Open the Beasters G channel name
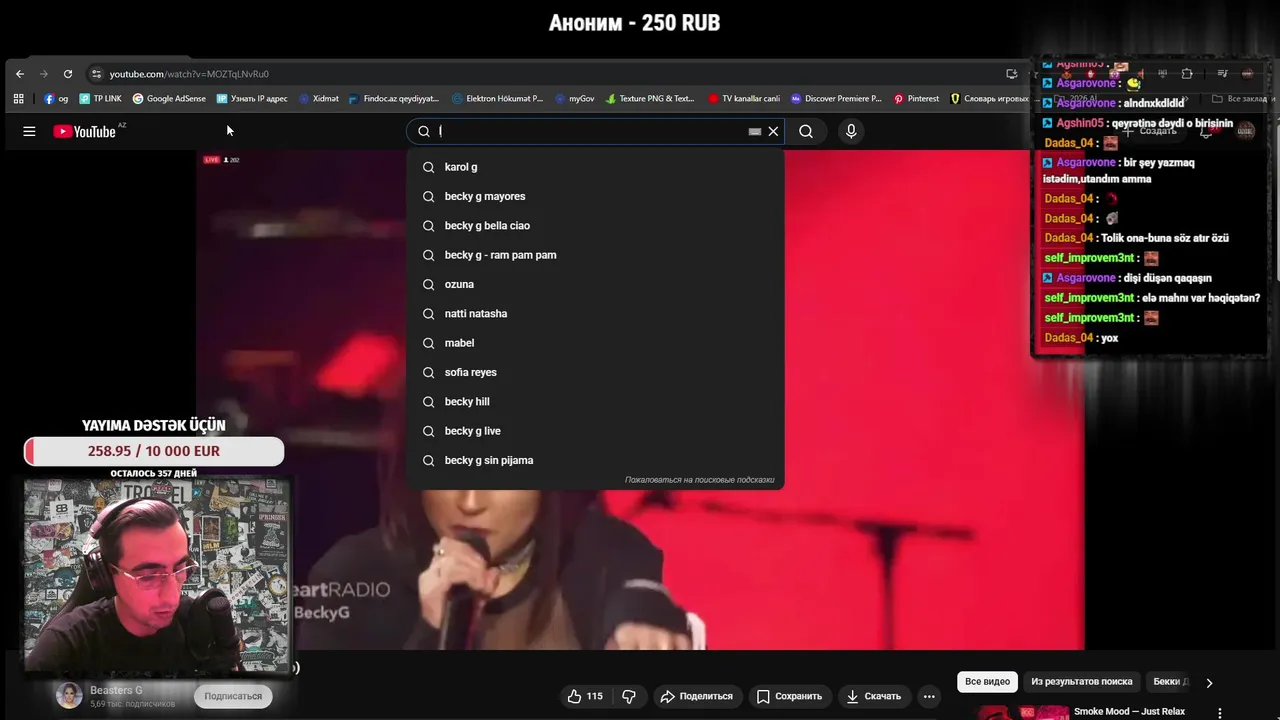1280x720 pixels. pyautogui.click(x=116, y=690)
